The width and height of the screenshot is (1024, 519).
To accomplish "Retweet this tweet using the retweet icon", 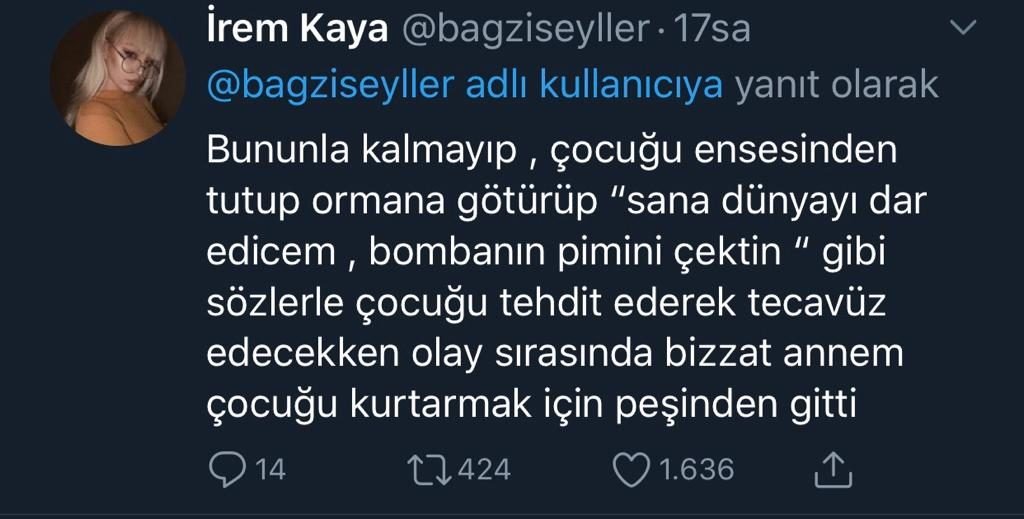I will tap(429, 469).
